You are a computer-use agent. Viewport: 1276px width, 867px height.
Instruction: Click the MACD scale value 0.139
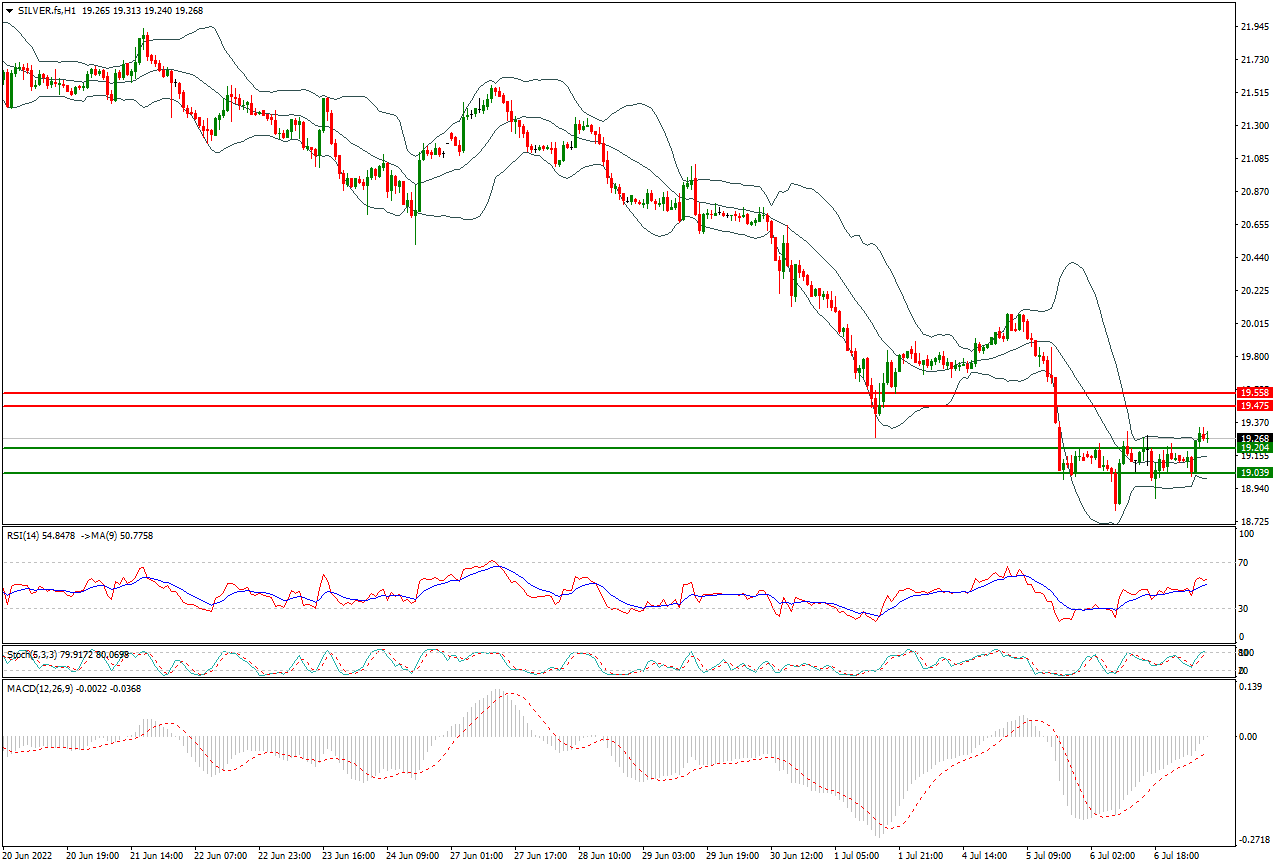(x=1250, y=686)
